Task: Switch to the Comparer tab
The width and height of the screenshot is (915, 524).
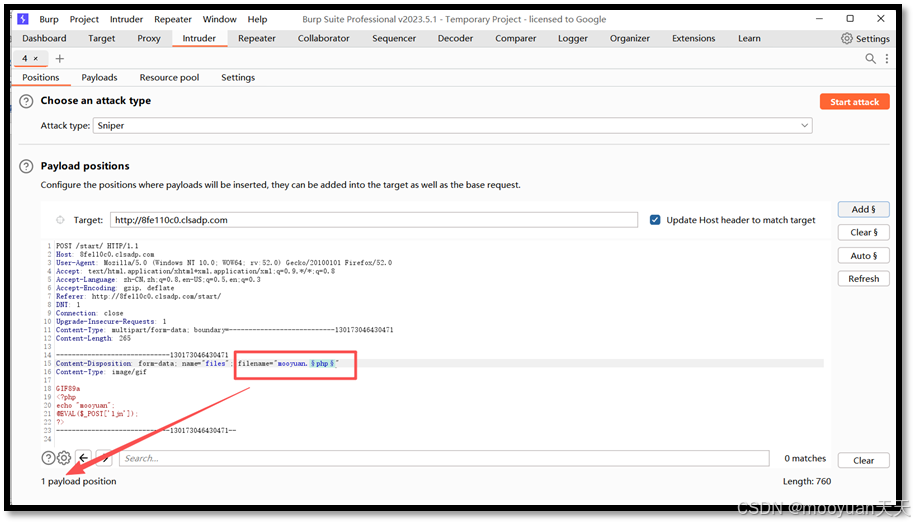Action: click(515, 39)
